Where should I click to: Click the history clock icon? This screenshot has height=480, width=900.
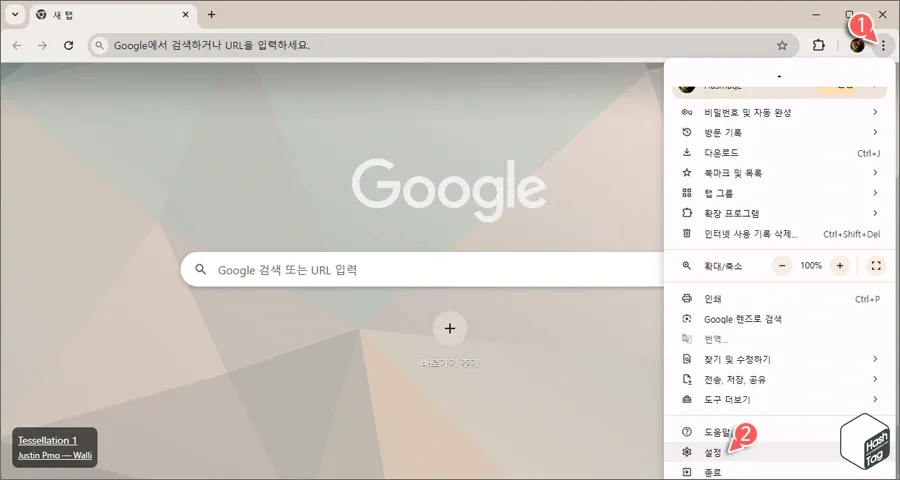pos(686,133)
